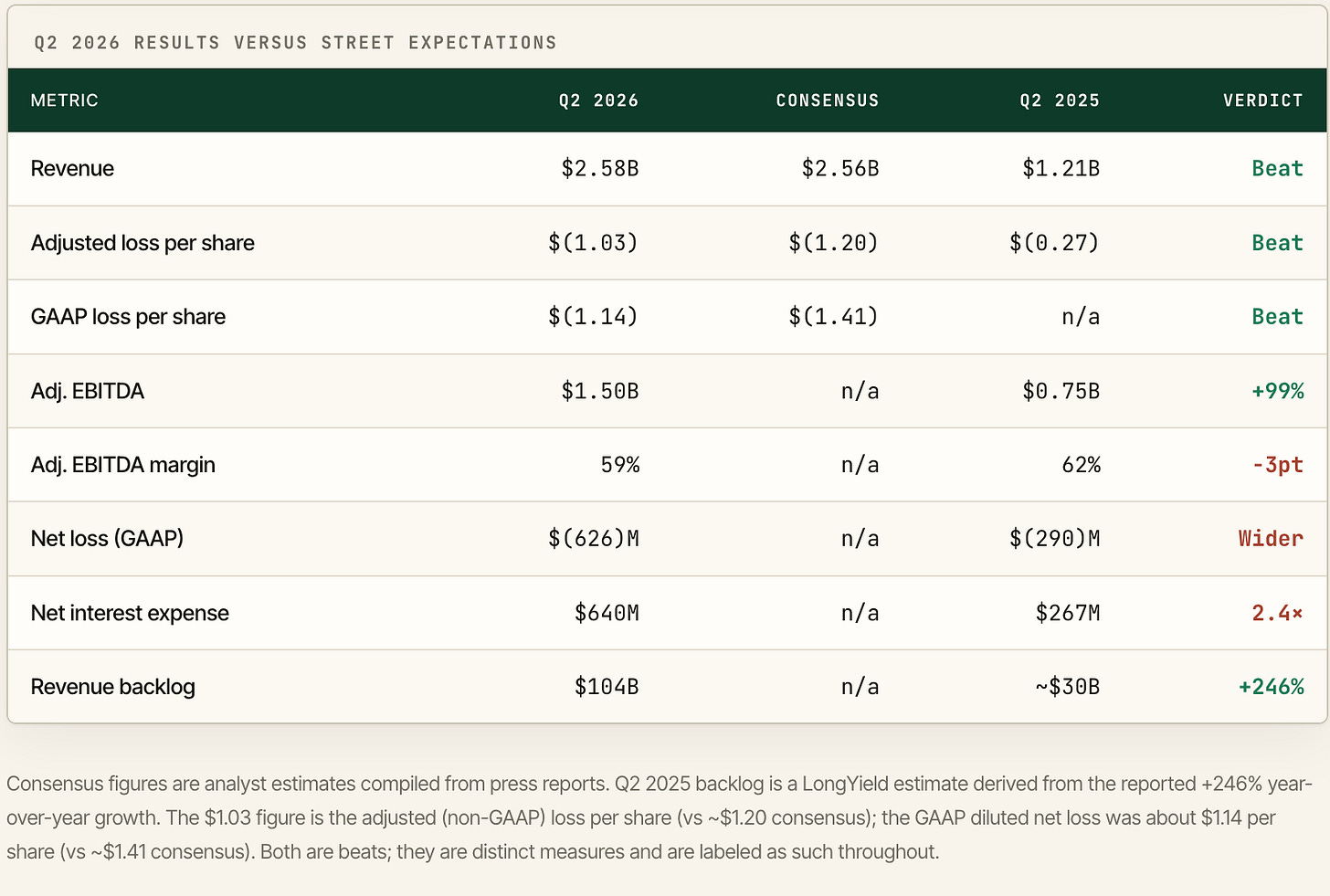Viewport: 1330px width, 896px height.
Task: Click the 2.4× net interest verdict
Action: click(x=1277, y=613)
